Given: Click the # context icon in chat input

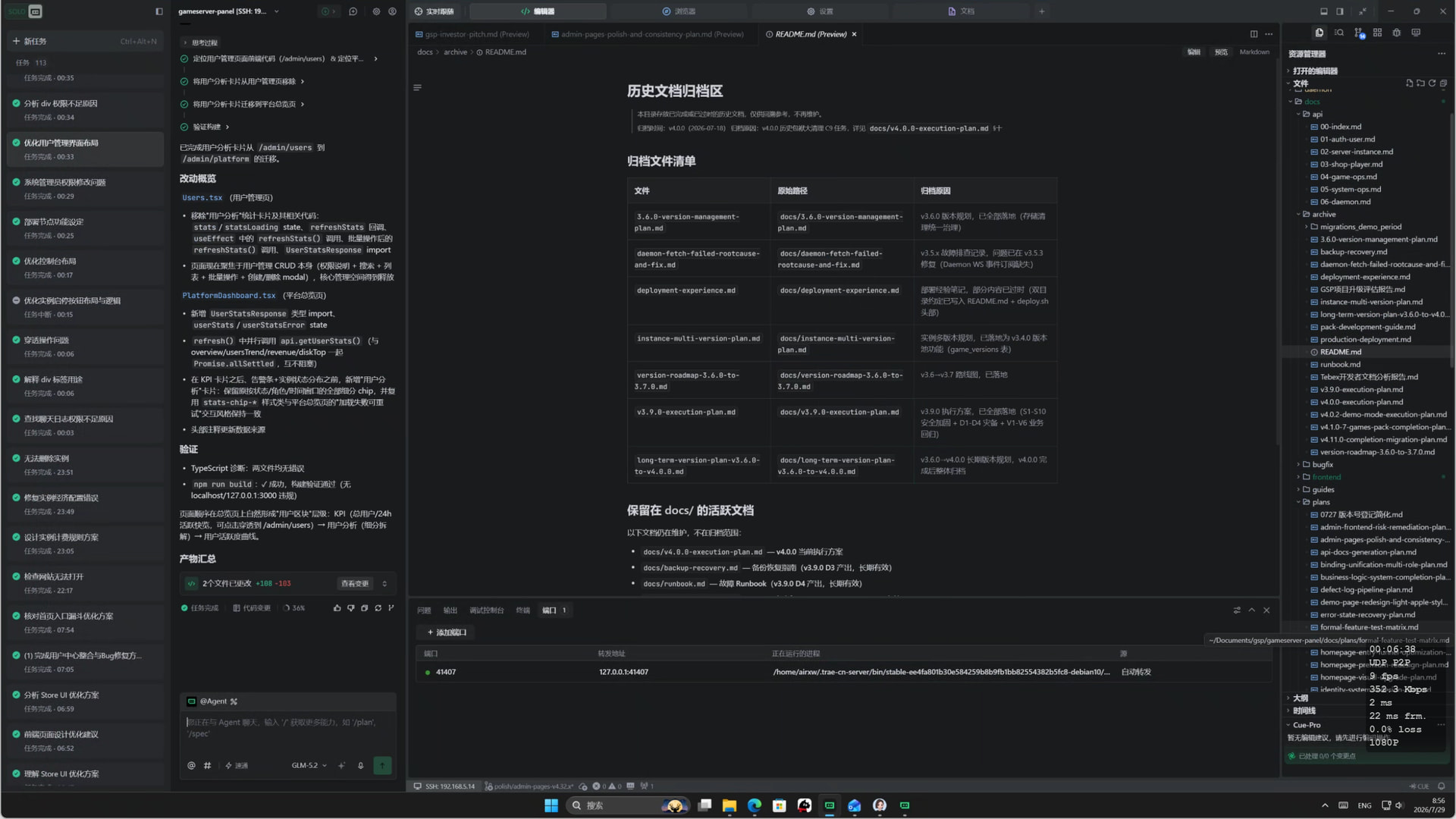Looking at the screenshot, I should click(x=207, y=766).
